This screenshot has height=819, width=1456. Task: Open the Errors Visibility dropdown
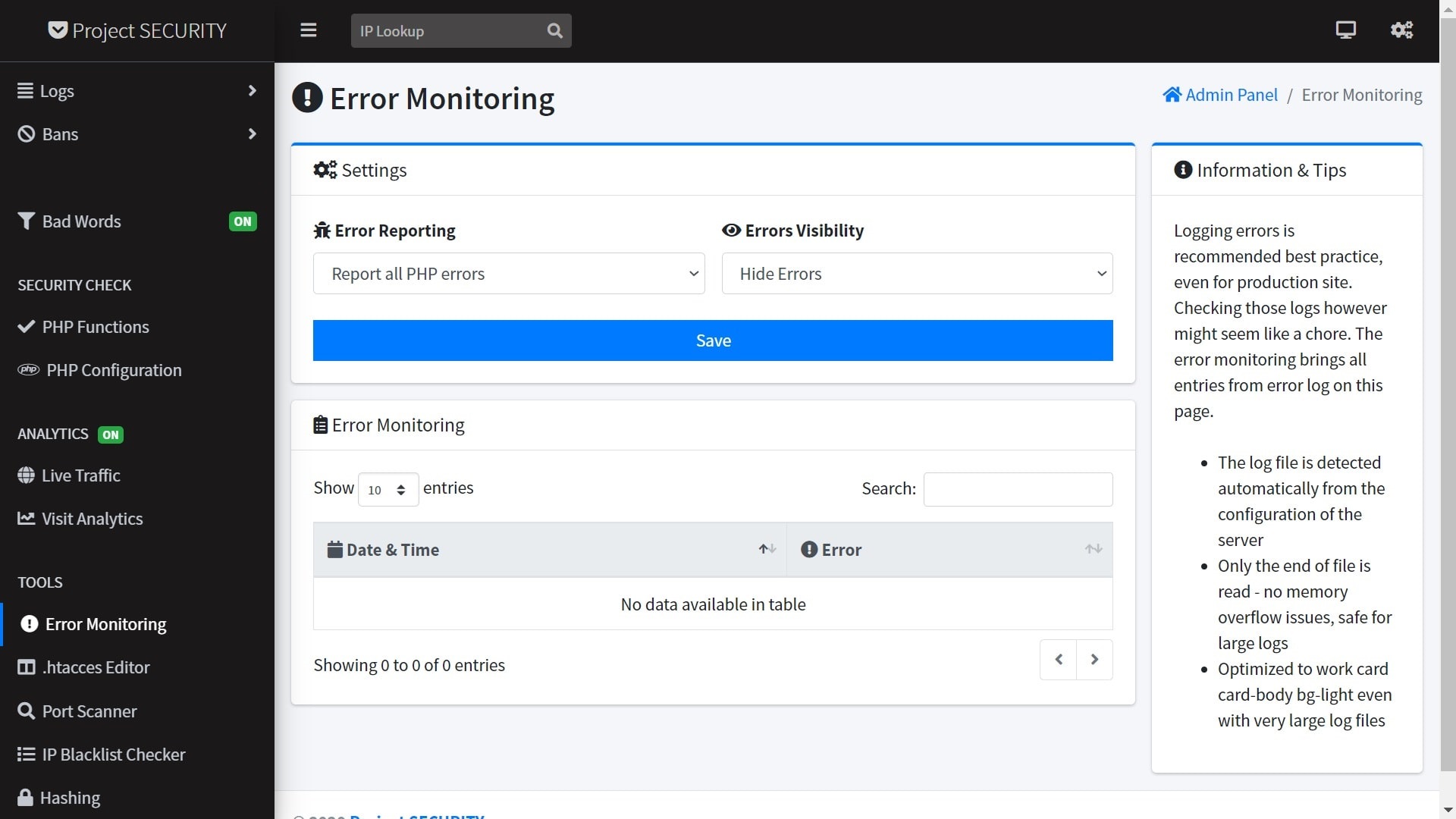(916, 273)
